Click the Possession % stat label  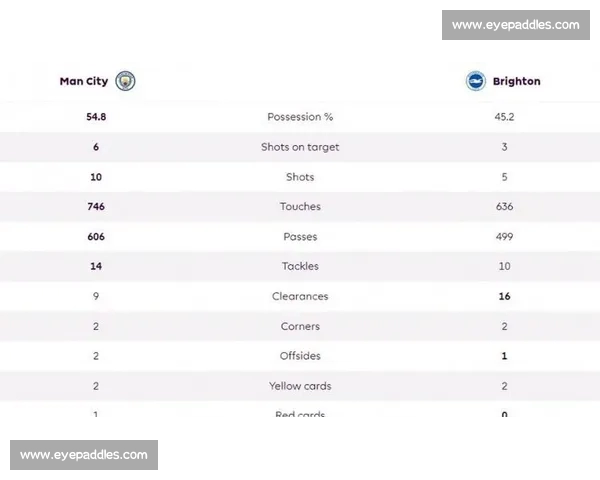[x=300, y=117]
